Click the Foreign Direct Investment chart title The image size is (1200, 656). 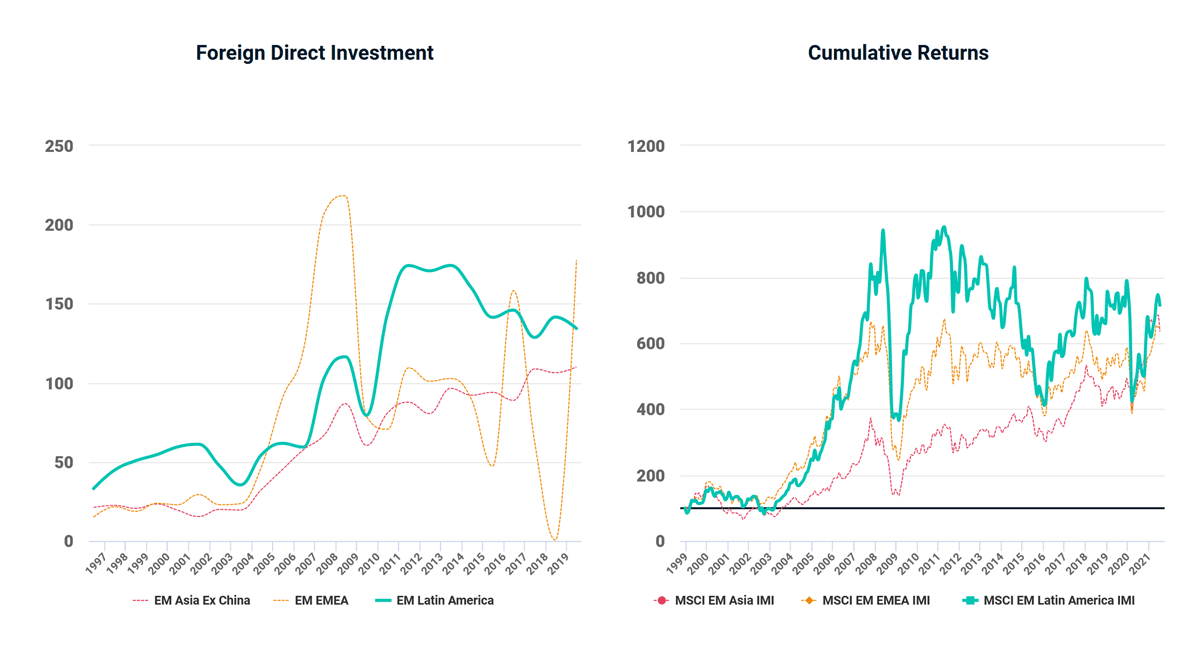314,53
